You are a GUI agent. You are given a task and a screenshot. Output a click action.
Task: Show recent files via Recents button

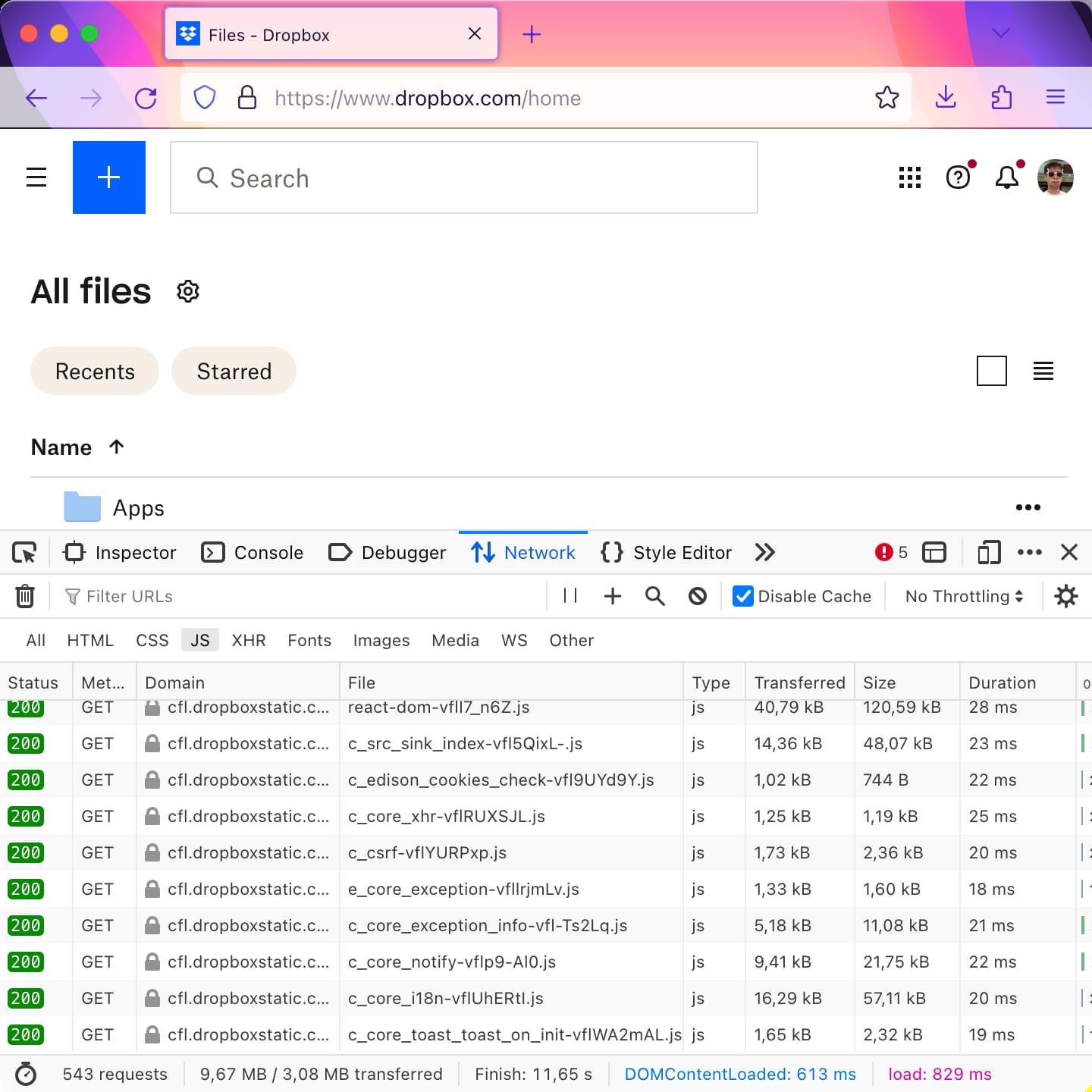pos(94,371)
